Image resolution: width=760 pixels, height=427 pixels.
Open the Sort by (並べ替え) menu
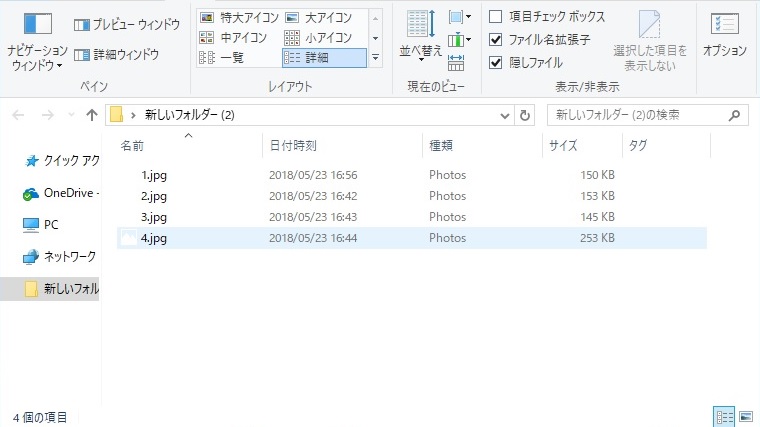click(421, 36)
